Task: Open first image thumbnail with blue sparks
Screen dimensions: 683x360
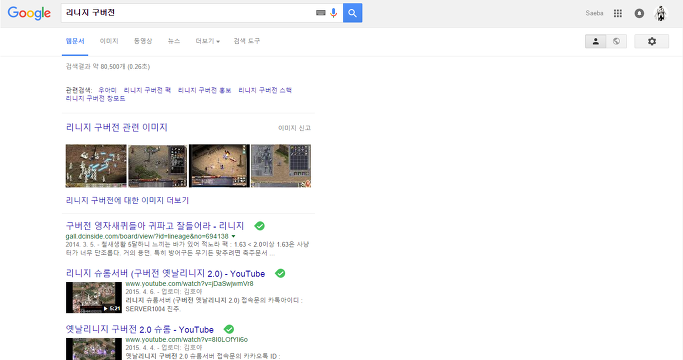Action: pos(96,166)
